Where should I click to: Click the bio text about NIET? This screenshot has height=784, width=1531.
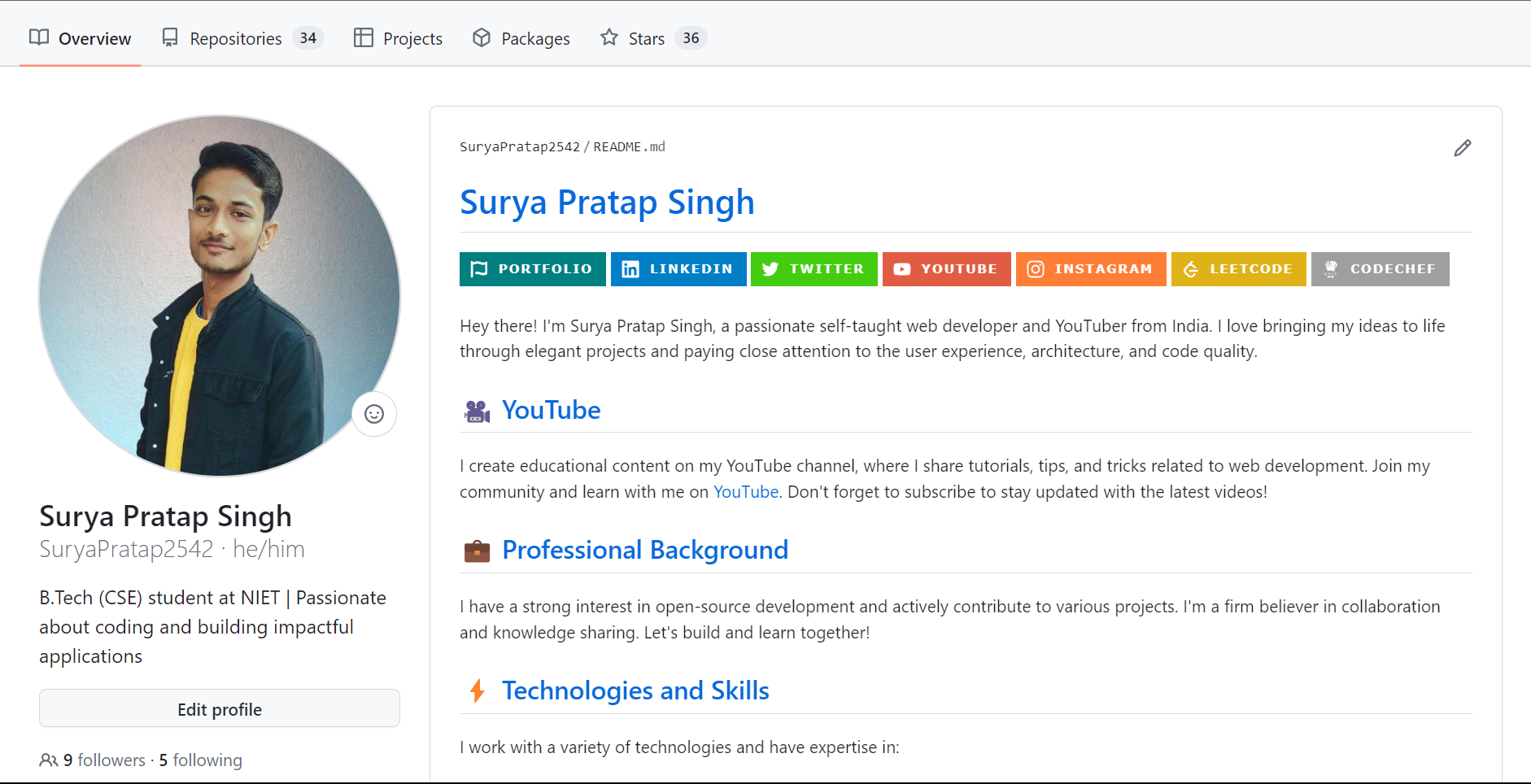212,627
